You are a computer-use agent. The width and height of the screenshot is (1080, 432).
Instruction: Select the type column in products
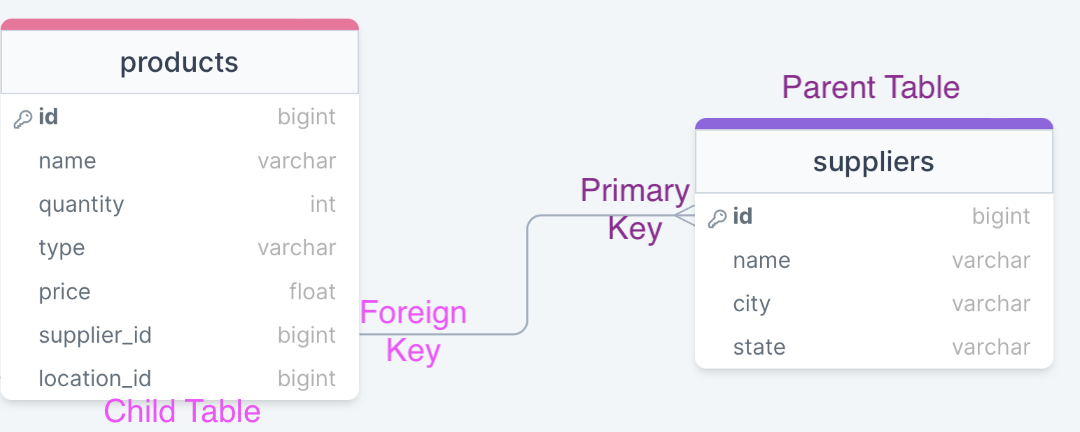179,248
